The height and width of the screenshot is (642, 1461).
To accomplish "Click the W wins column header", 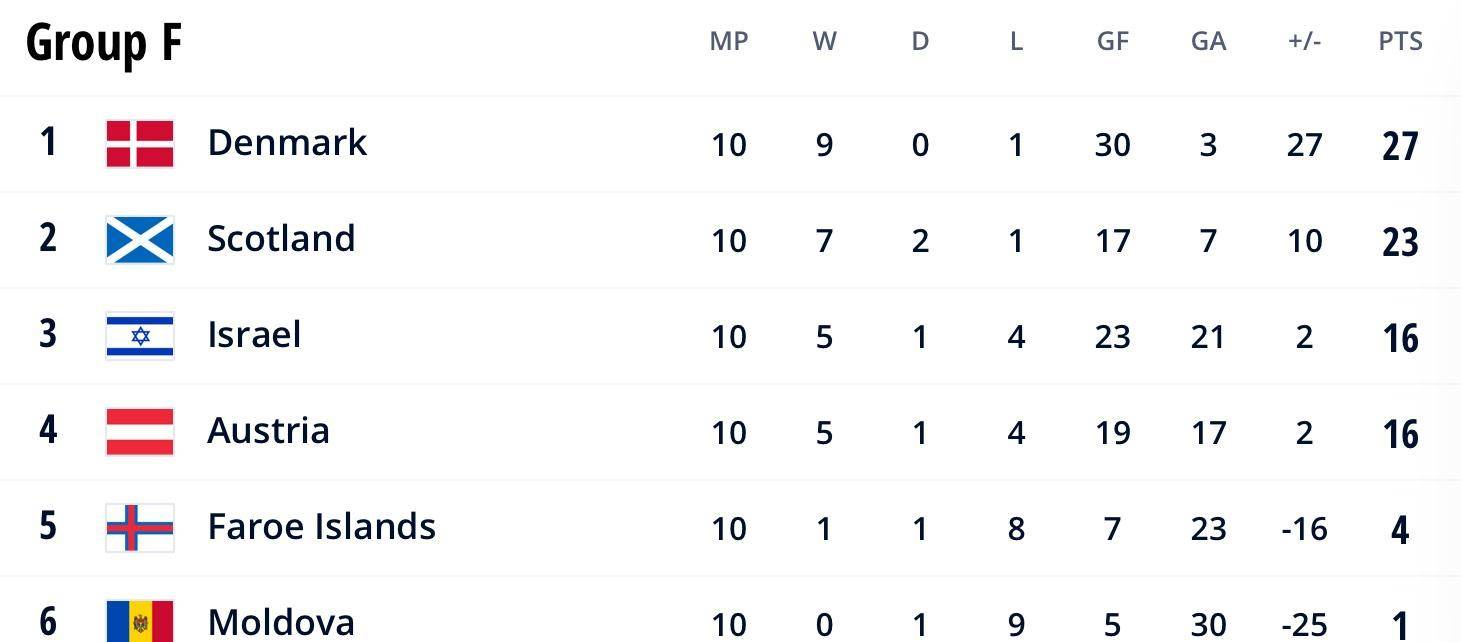I will click(824, 41).
